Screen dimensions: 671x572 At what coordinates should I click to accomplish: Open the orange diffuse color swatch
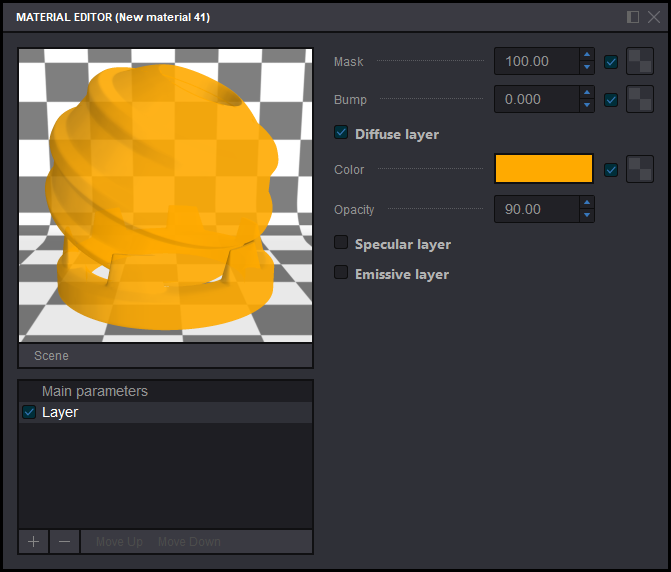click(x=544, y=169)
